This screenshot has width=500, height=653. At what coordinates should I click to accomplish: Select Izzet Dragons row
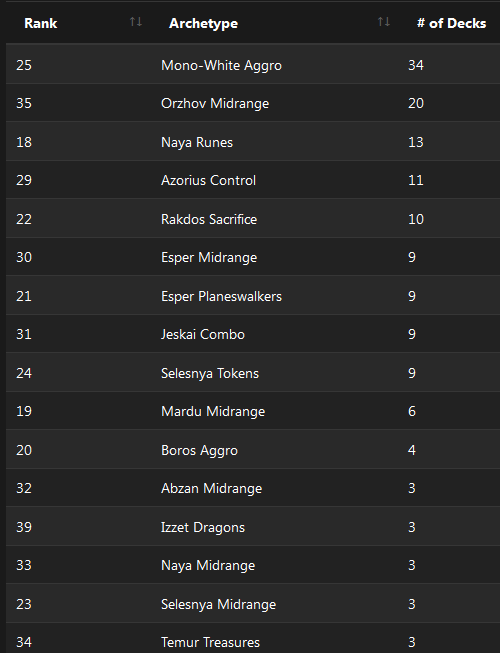click(x=253, y=527)
